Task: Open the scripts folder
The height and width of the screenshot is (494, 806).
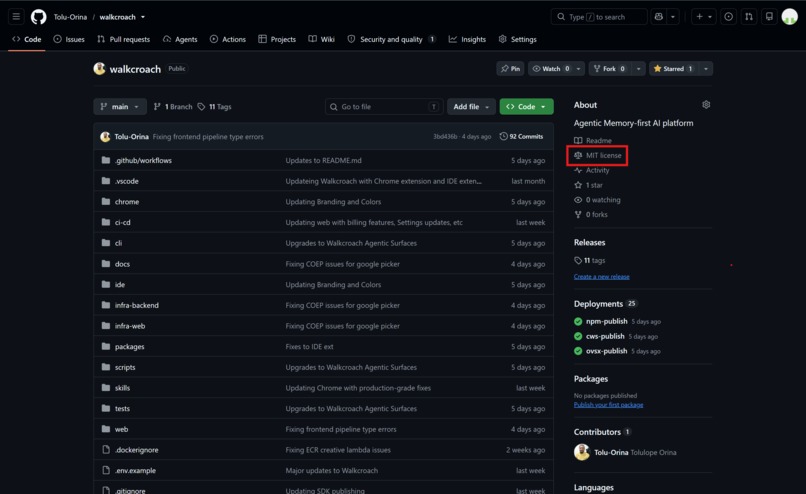Action: [x=125, y=367]
